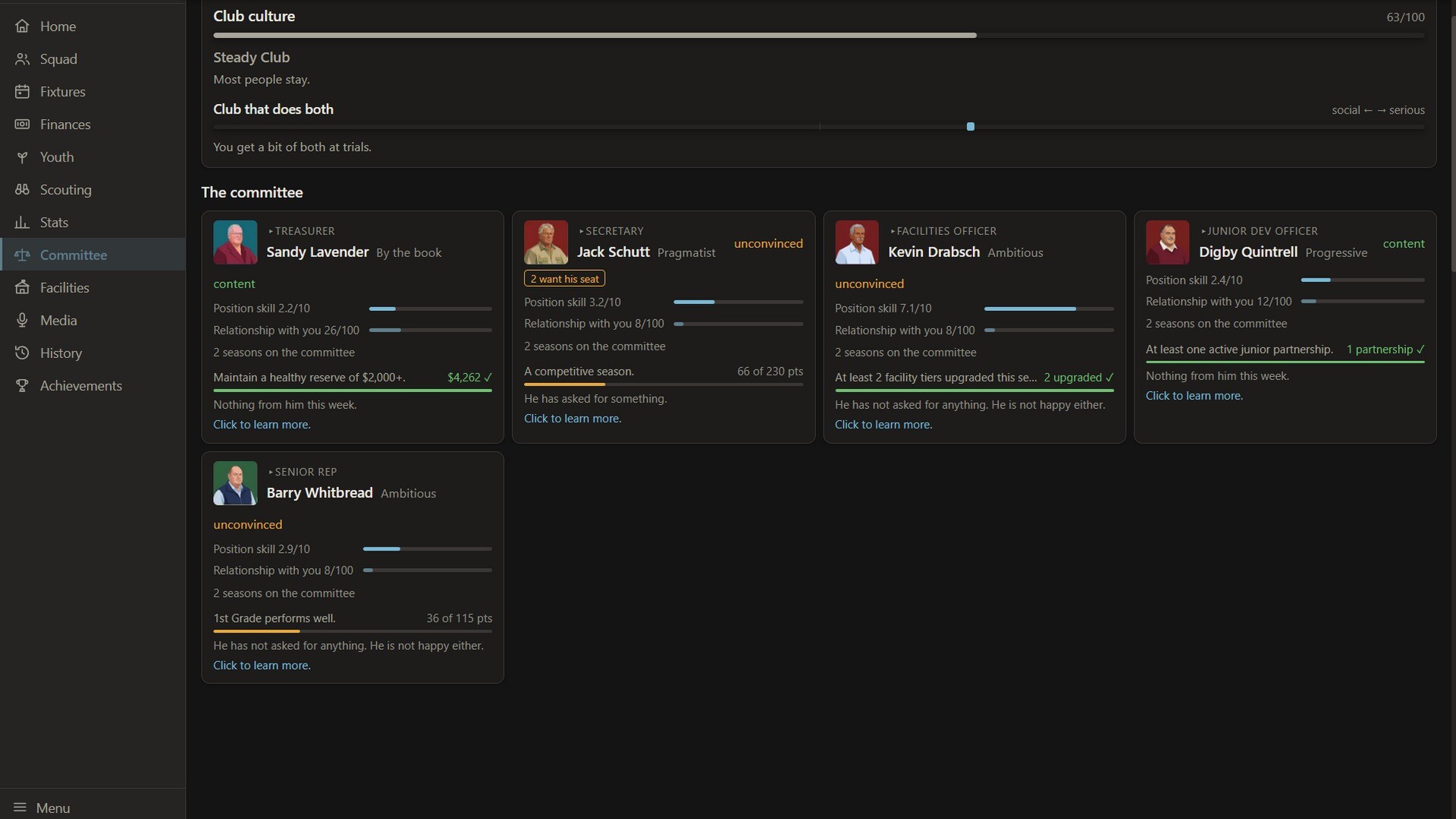Click learn more on Digby Quintrell's card
This screenshot has height=819, width=1456.
click(1194, 396)
